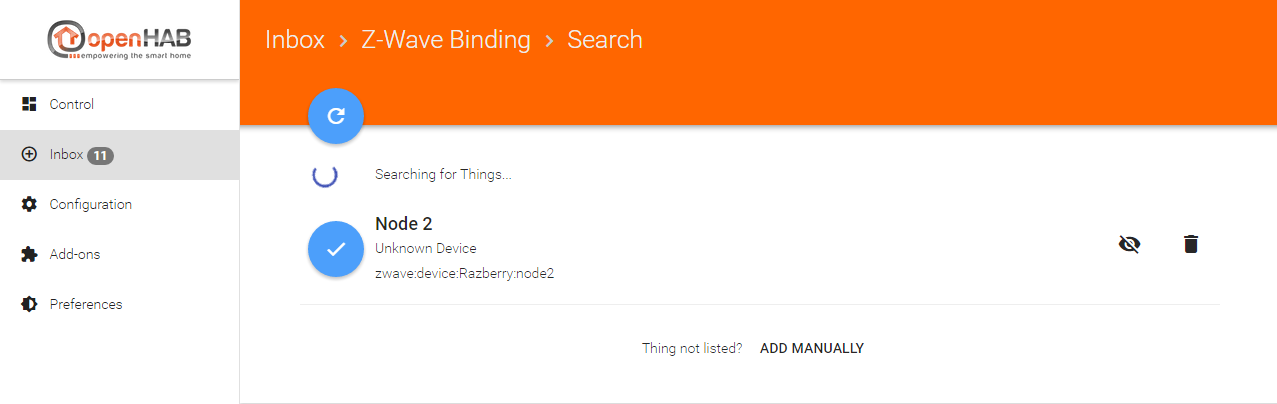Navigate to Inbox in the breadcrumb

pyautogui.click(x=295, y=40)
